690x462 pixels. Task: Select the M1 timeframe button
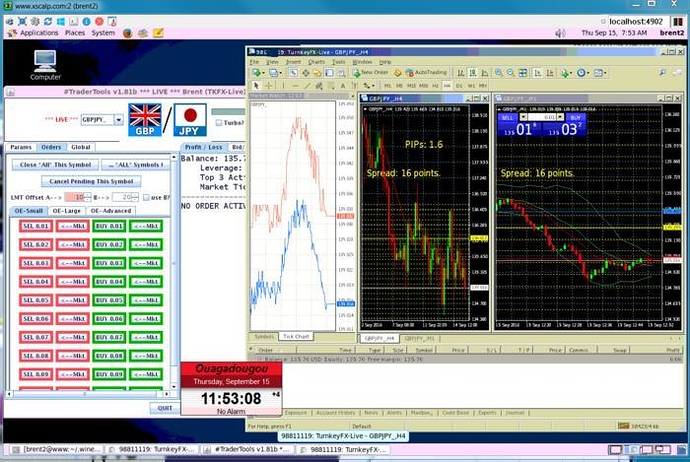coord(387,85)
